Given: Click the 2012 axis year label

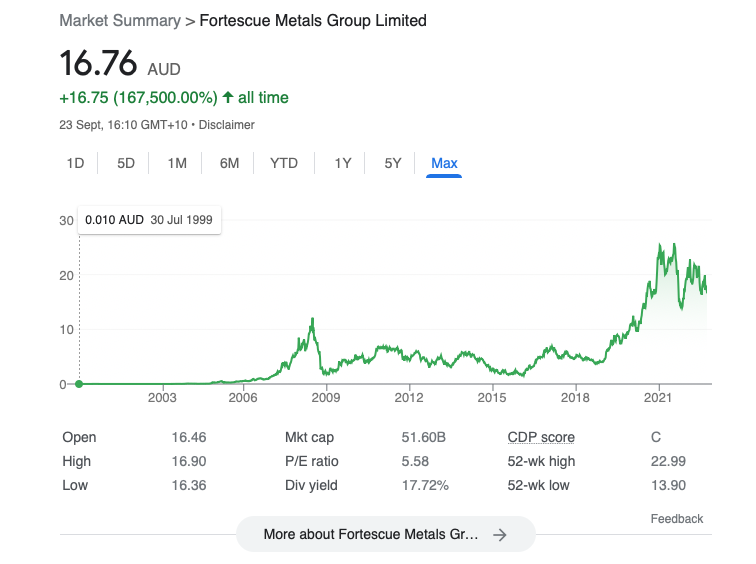Looking at the screenshot, I should [x=409, y=398].
